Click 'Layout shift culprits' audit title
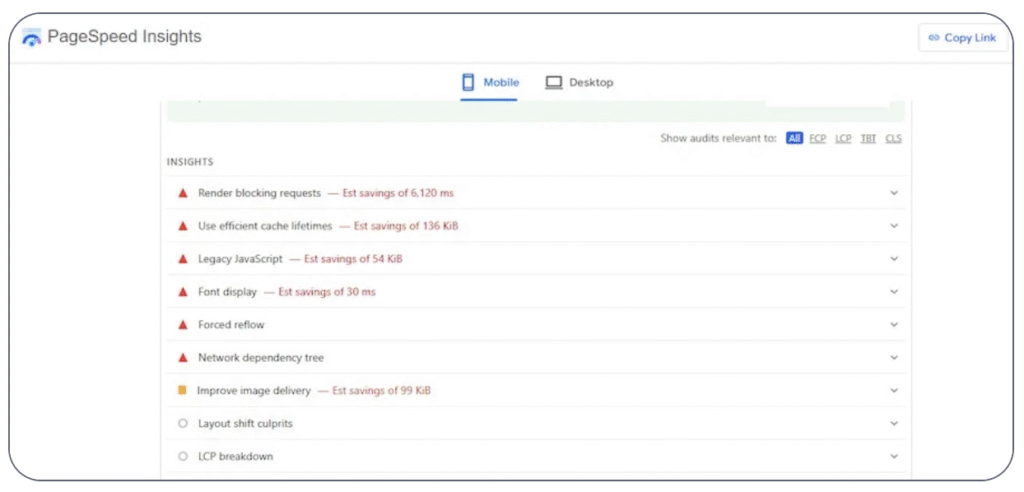The width and height of the screenshot is (1024, 492). [x=245, y=423]
